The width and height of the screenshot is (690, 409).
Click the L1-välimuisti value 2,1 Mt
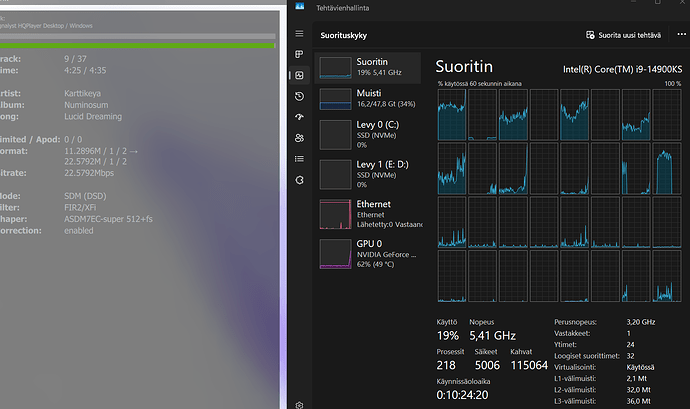click(636, 379)
